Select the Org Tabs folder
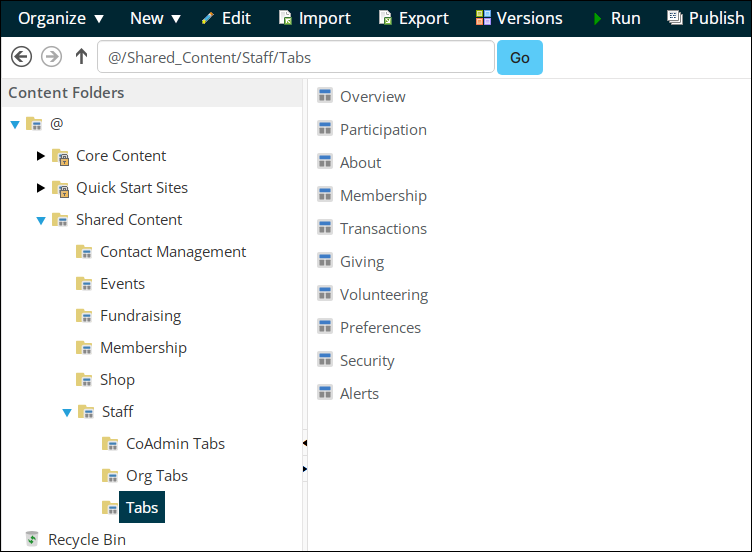The image size is (752, 552). [x=157, y=476]
